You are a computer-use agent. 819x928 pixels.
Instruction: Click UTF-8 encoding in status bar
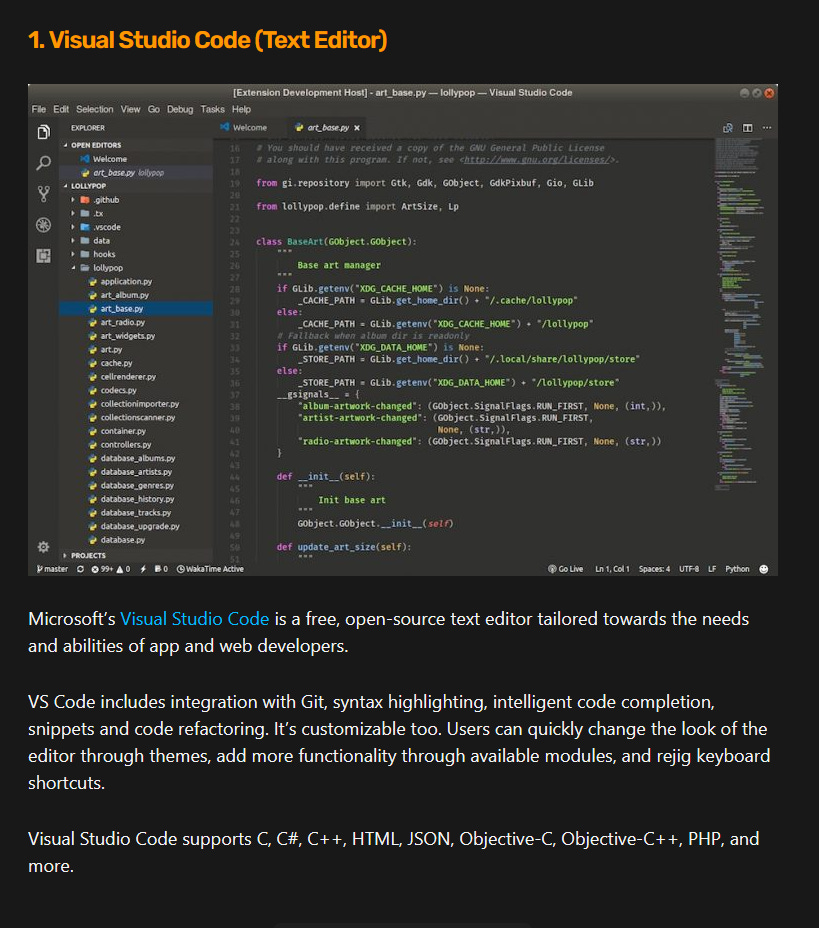[689, 569]
